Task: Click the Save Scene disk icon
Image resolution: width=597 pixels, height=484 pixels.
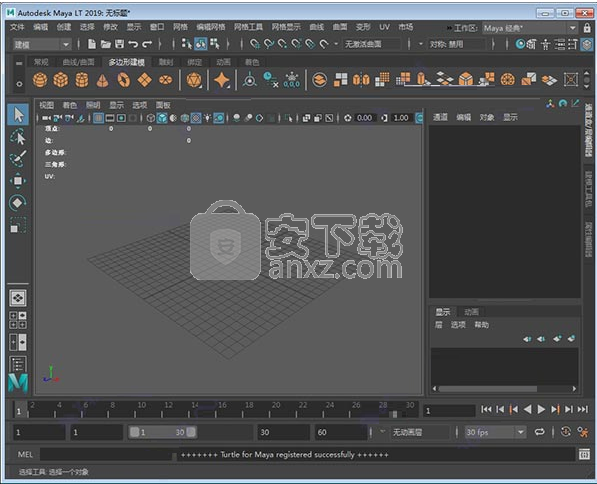Action: (x=120, y=44)
